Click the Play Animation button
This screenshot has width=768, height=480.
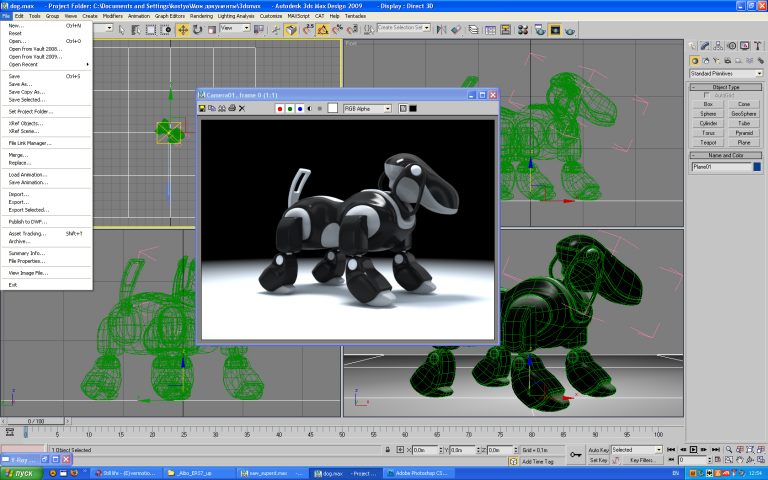[694, 449]
